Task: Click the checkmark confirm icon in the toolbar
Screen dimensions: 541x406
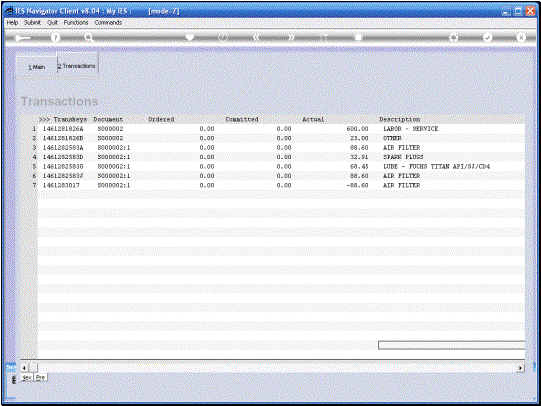Action: click(487, 37)
